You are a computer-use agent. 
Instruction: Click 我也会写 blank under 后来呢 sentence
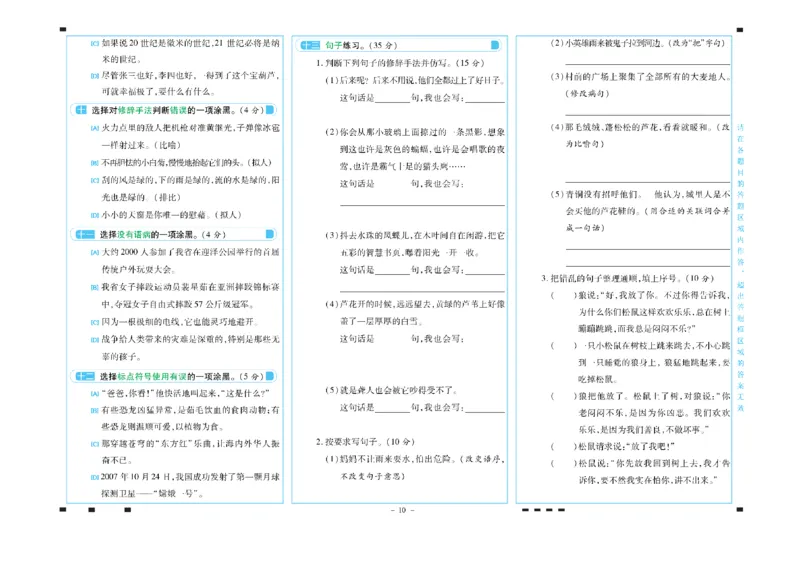(x=485, y=99)
